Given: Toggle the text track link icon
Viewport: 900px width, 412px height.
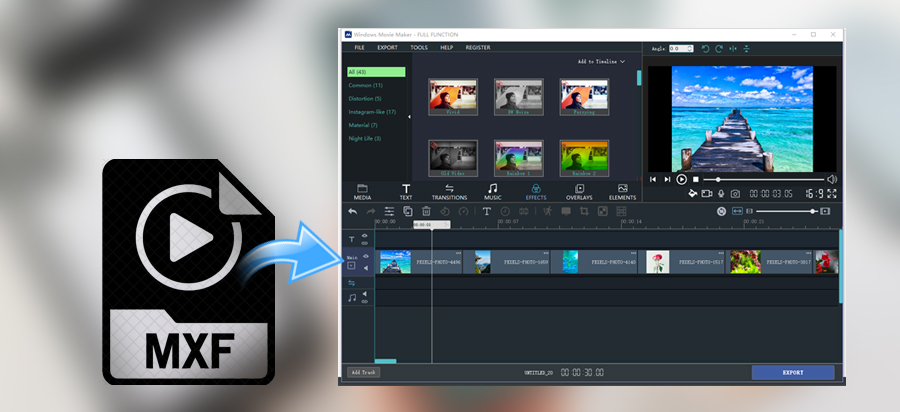Looking at the screenshot, I should [x=364, y=243].
